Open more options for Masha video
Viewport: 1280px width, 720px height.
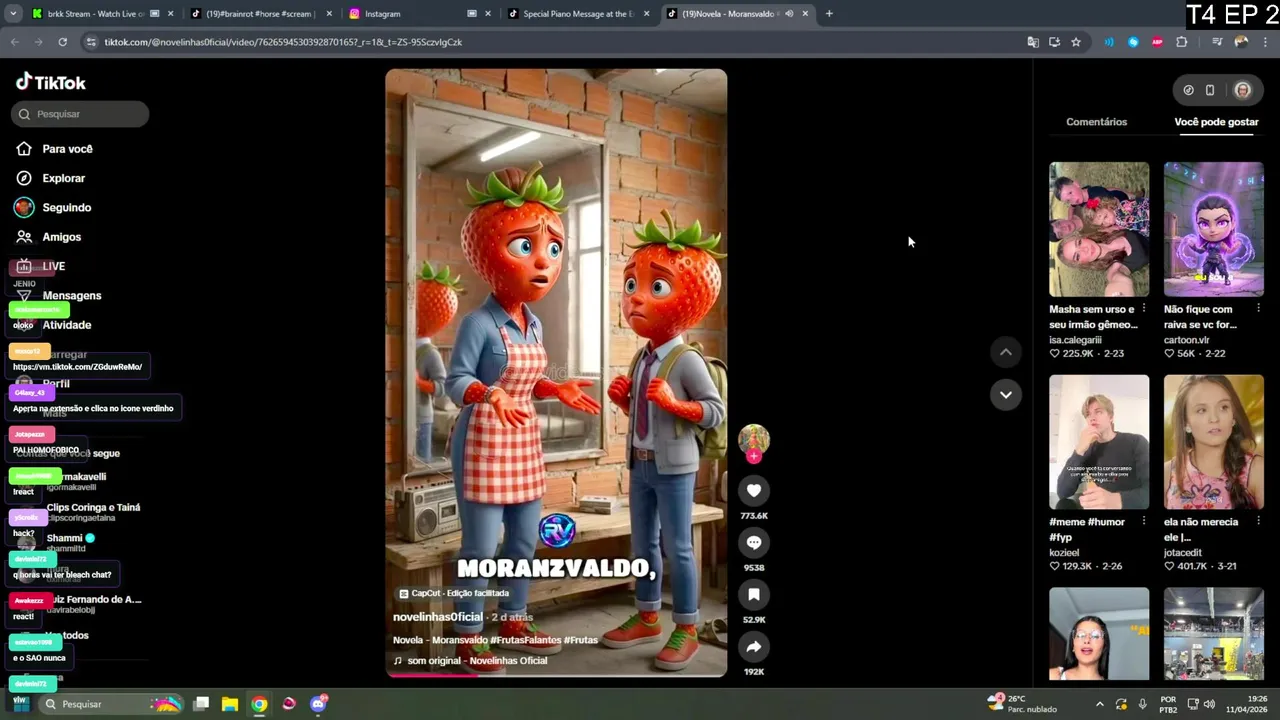pyautogui.click(x=1144, y=308)
